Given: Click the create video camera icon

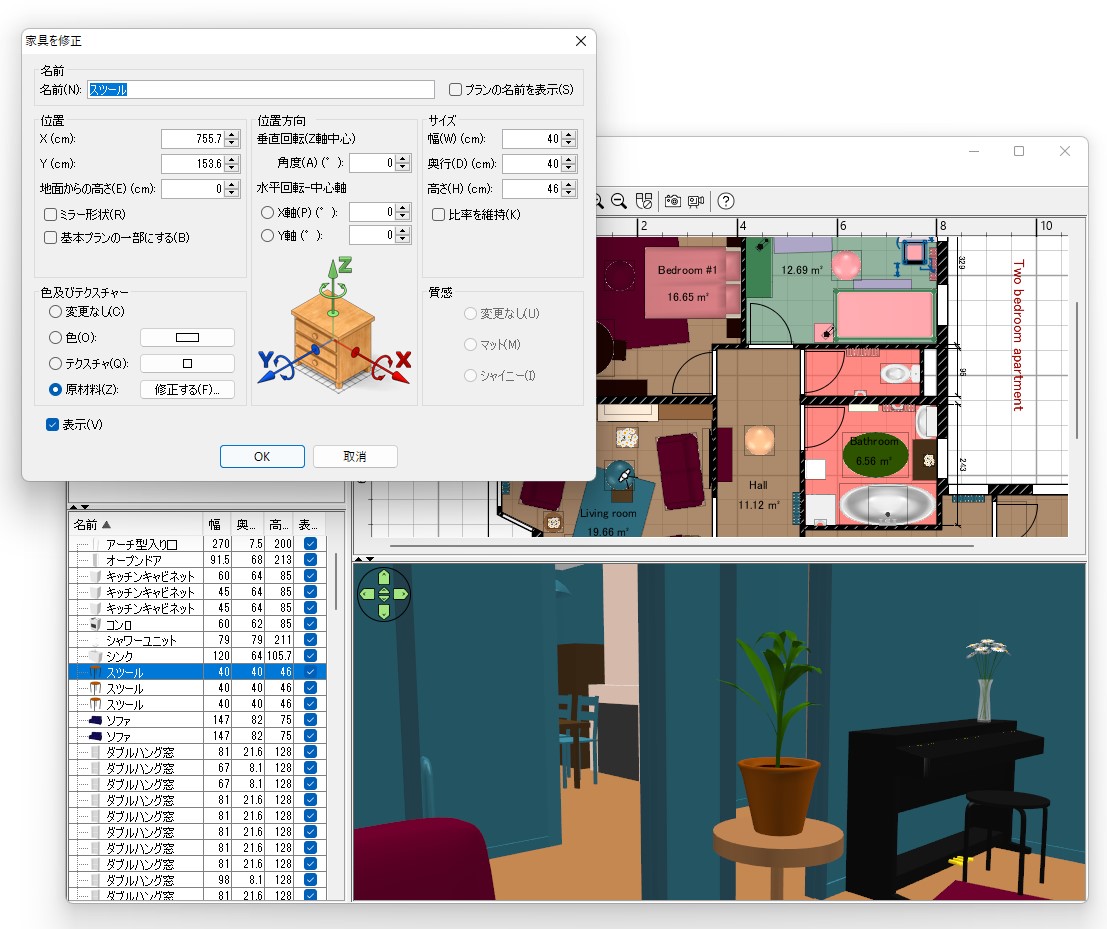Looking at the screenshot, I should [x=696, y=201].
